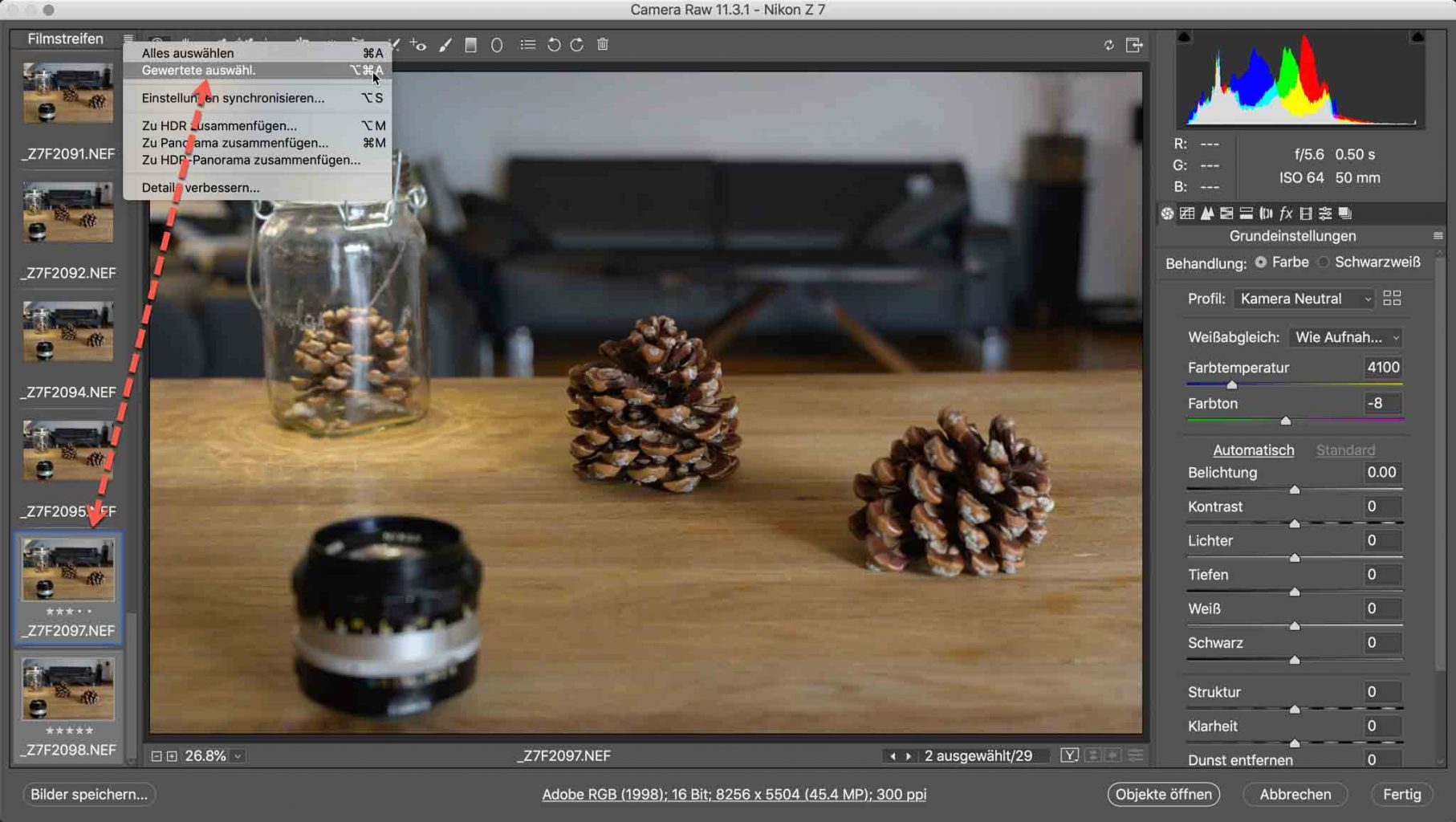Open the Presets sliders panel icon
Screen dimensions: 1456x822
1325,214
